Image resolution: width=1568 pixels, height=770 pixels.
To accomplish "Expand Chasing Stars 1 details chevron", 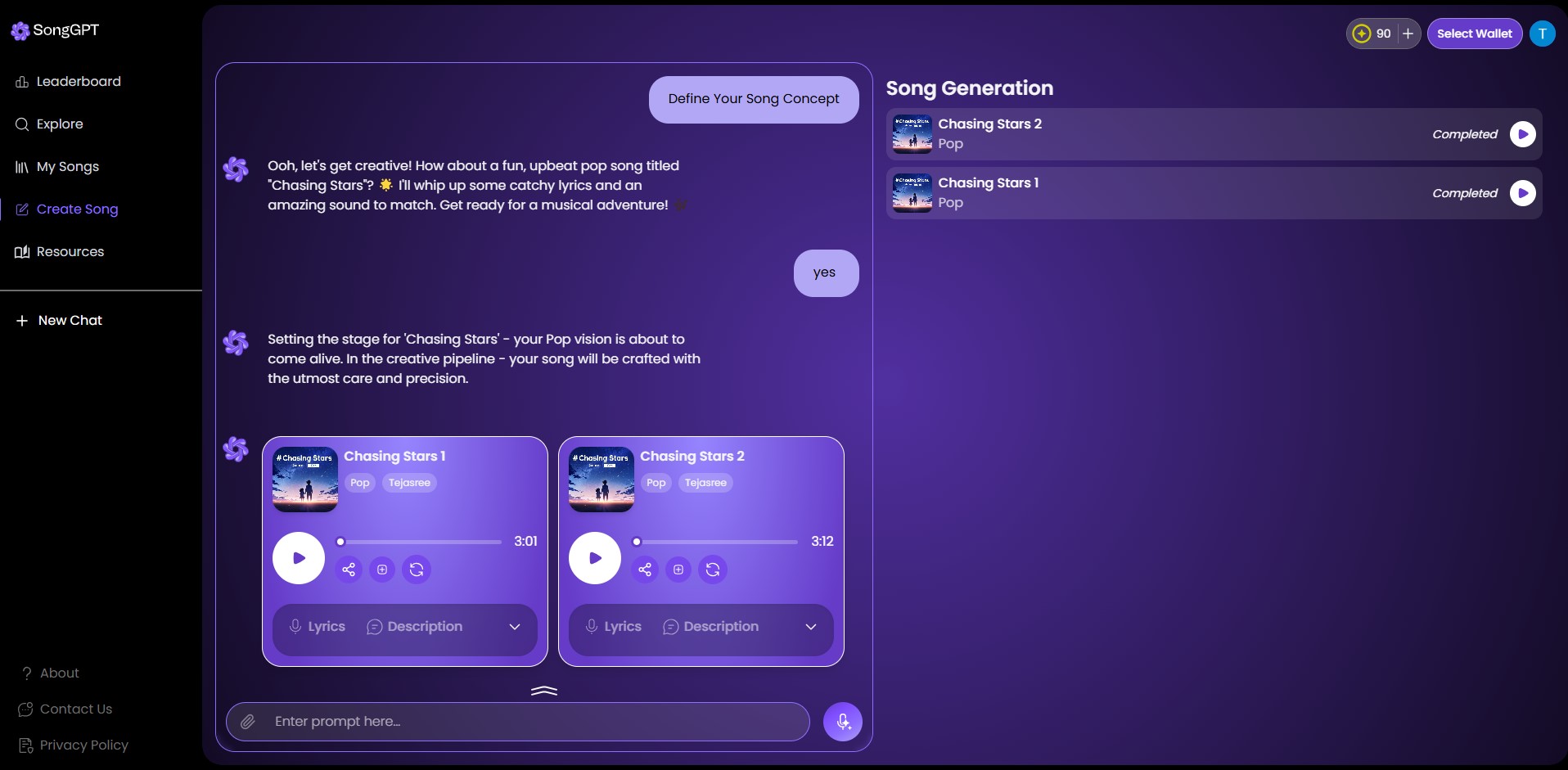I will click(x=515, y=627).
